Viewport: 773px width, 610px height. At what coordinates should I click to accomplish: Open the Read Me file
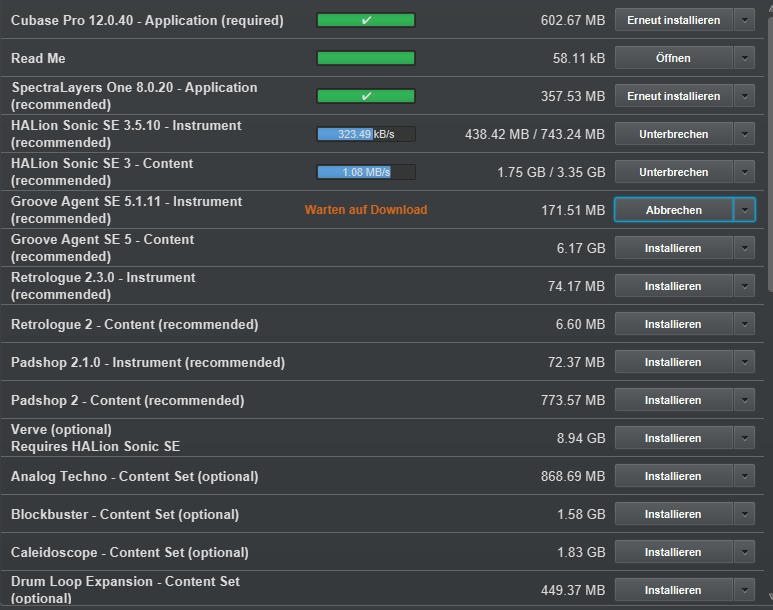pyautogui.click(x=673, y=58)
